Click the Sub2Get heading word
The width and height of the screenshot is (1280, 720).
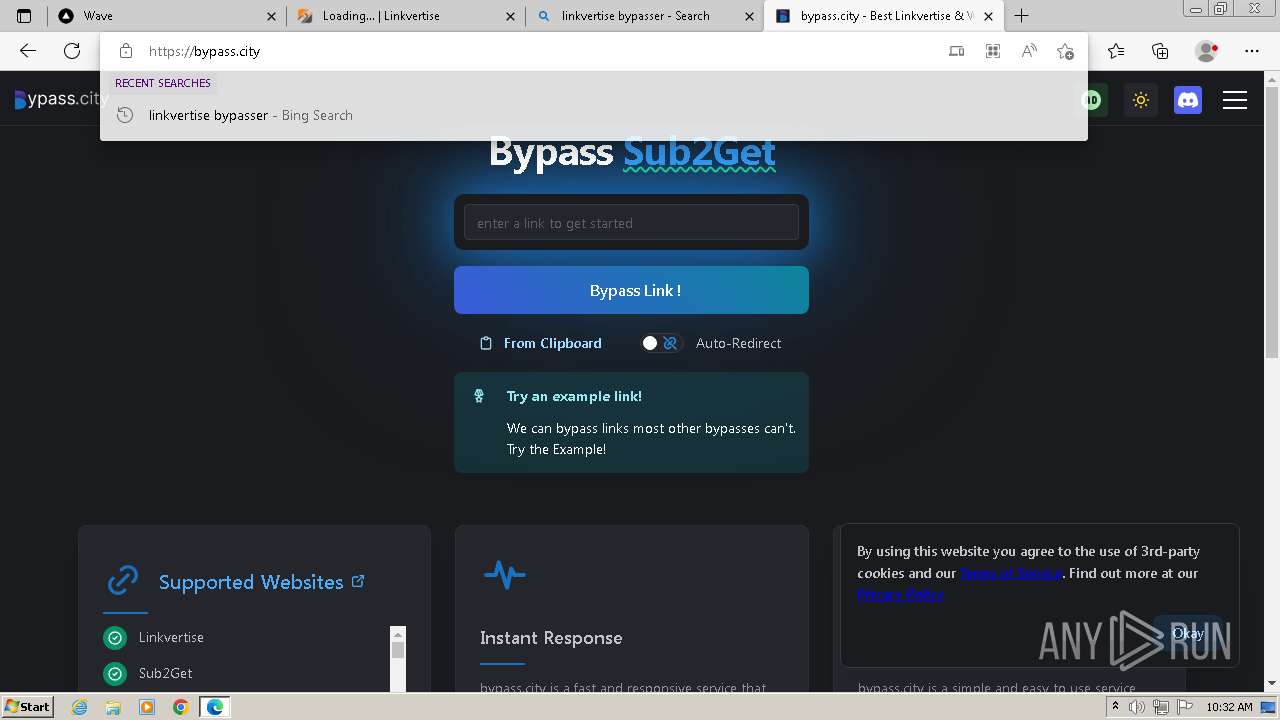[x=699, y=152]
